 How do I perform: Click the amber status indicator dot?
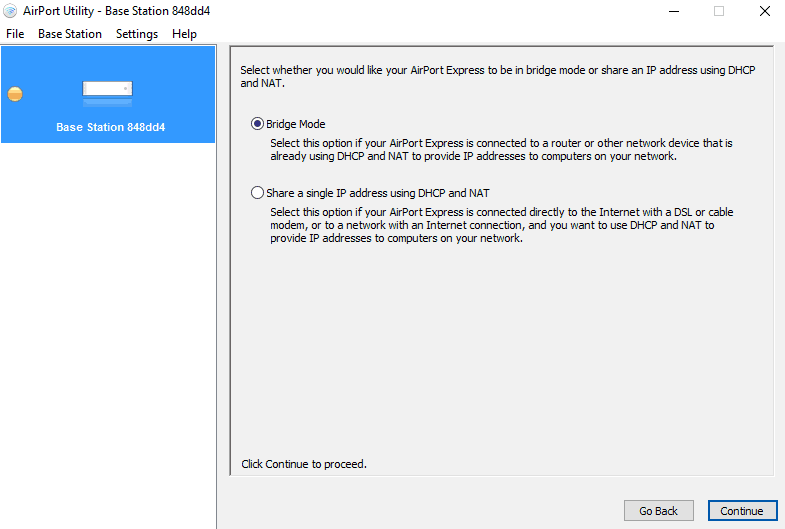pos(14,94)
